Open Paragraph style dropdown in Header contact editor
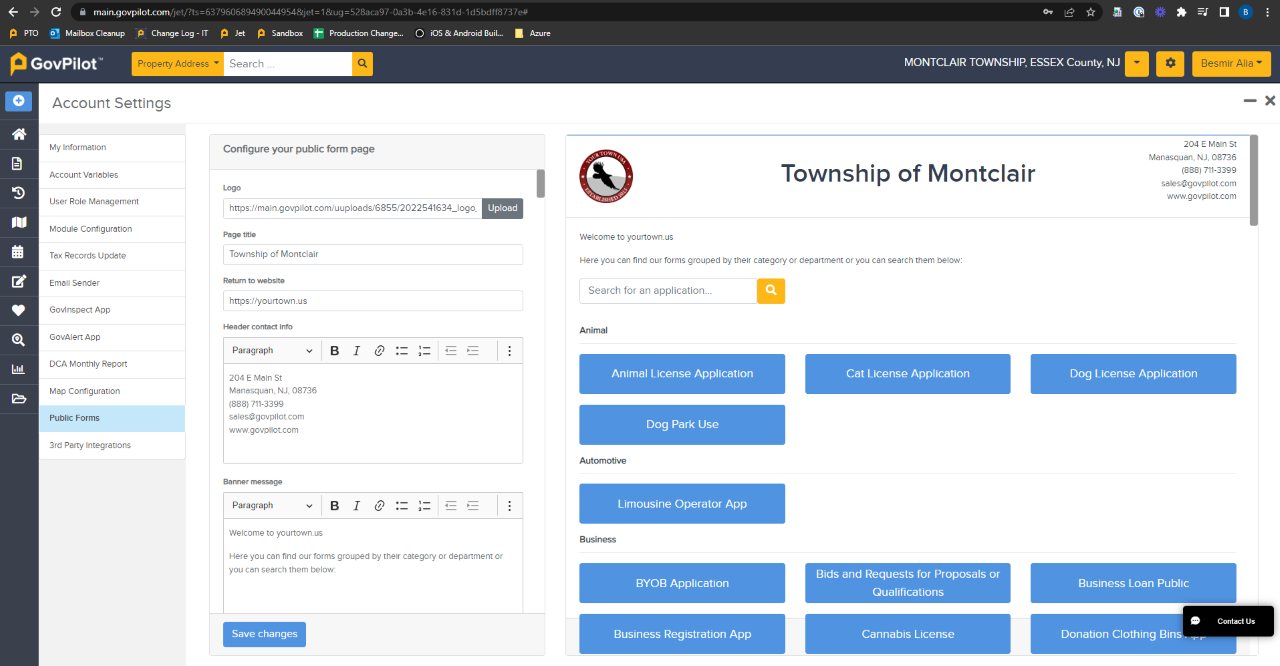The width and height of the screenshot is (1280, 666). click(272, 351)
